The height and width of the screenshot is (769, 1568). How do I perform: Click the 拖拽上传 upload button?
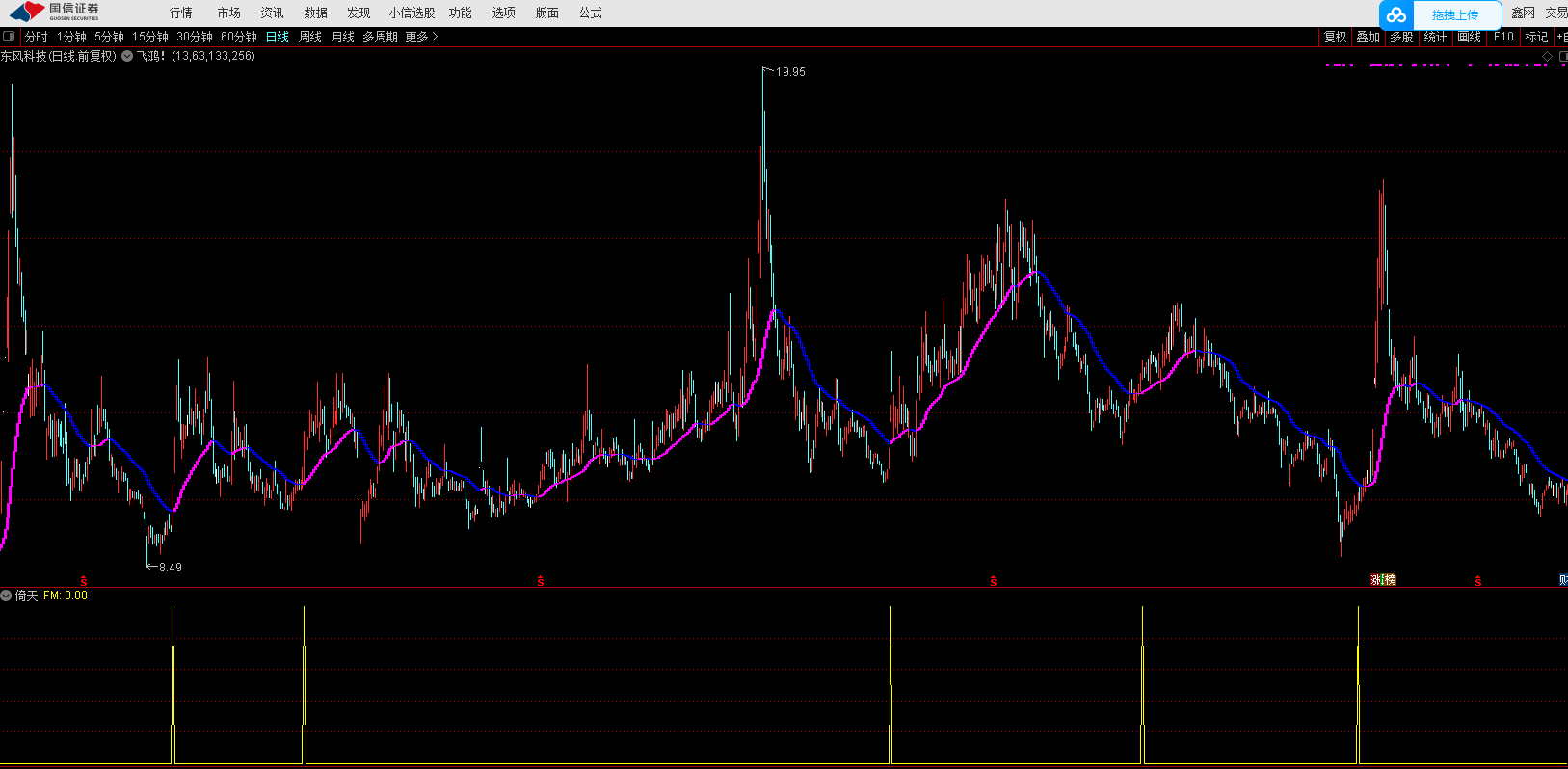coord(1455,14)
